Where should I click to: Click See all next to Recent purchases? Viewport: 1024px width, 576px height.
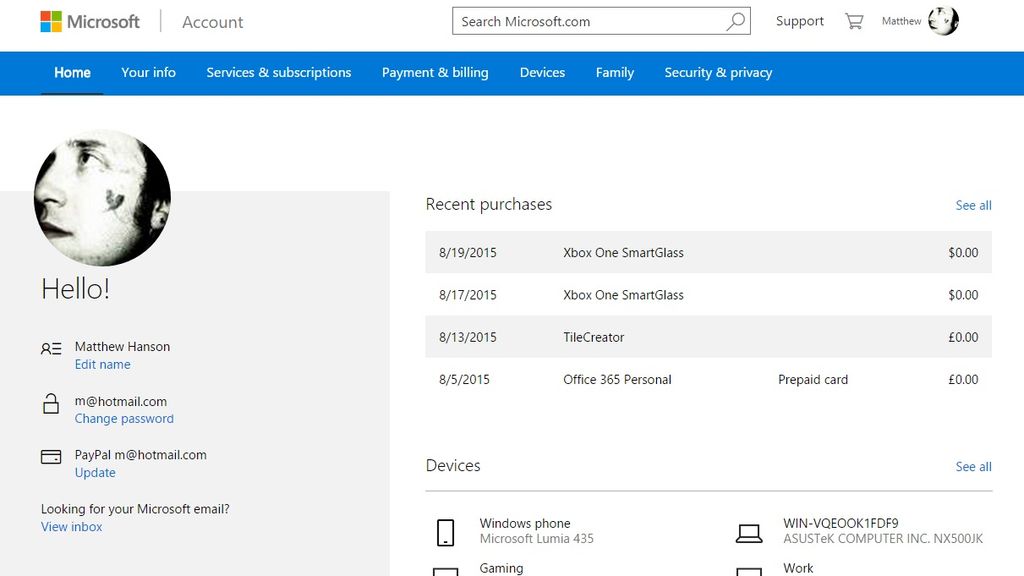(973, 205)
